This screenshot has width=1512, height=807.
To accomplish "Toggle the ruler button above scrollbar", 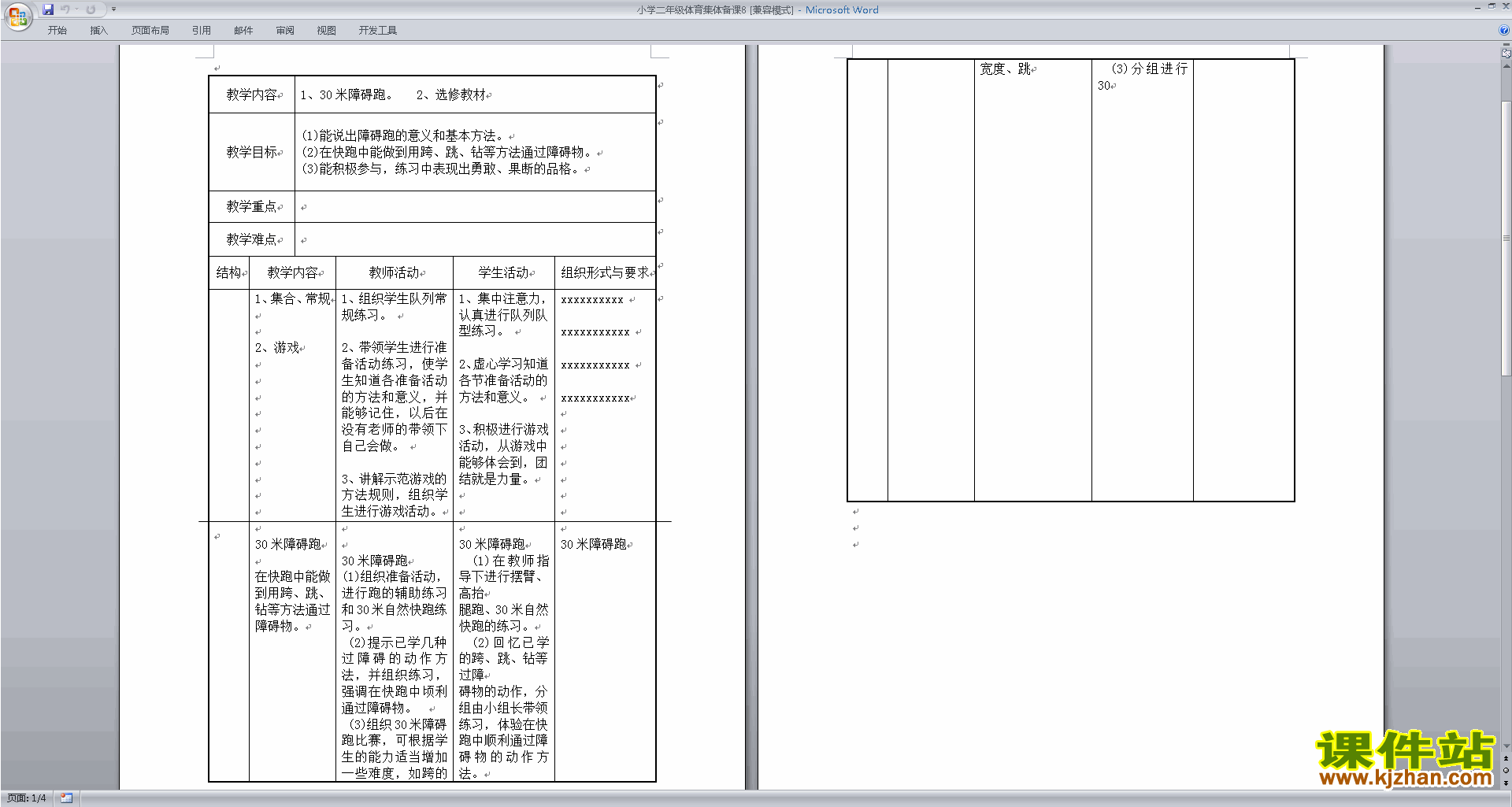I will (x=1506, y=54).
